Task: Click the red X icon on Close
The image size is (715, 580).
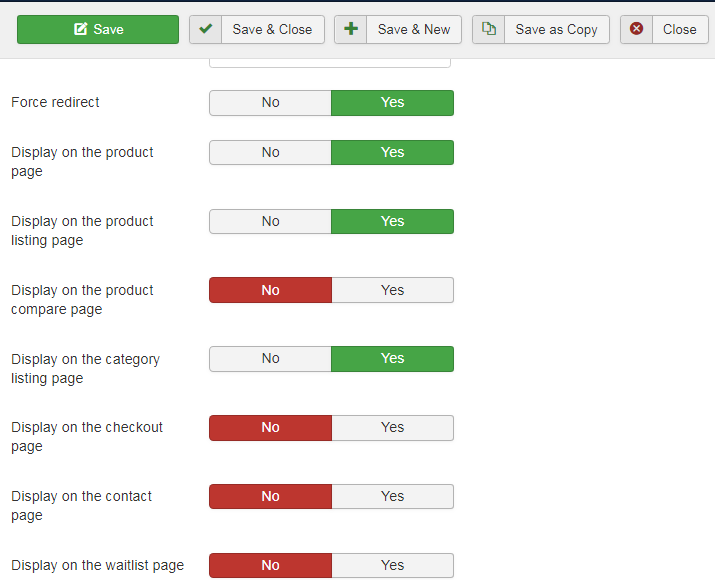Action: pyautogui.click(x=636, y=29)
